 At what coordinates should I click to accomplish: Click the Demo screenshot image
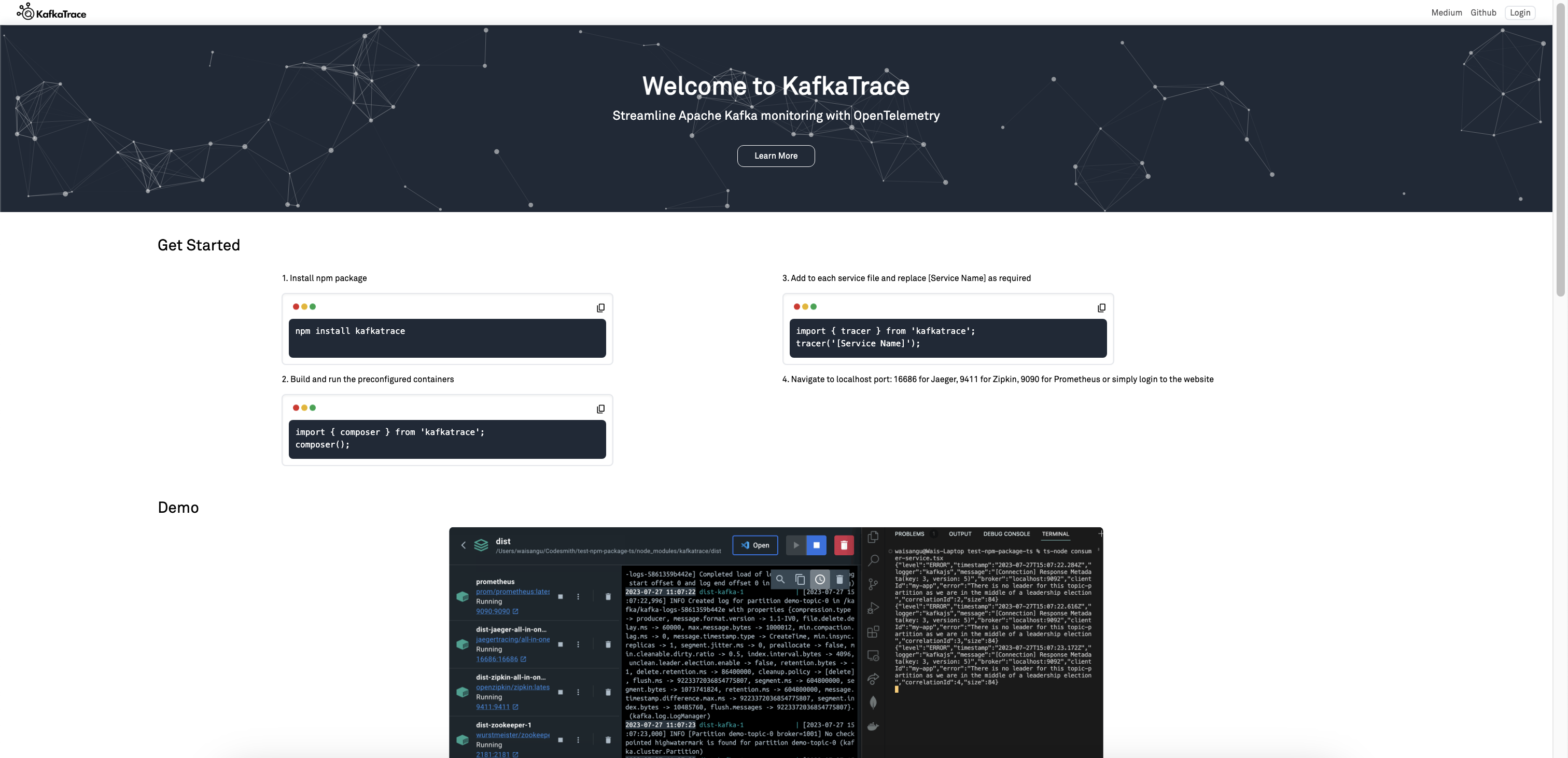pos(776,642)
